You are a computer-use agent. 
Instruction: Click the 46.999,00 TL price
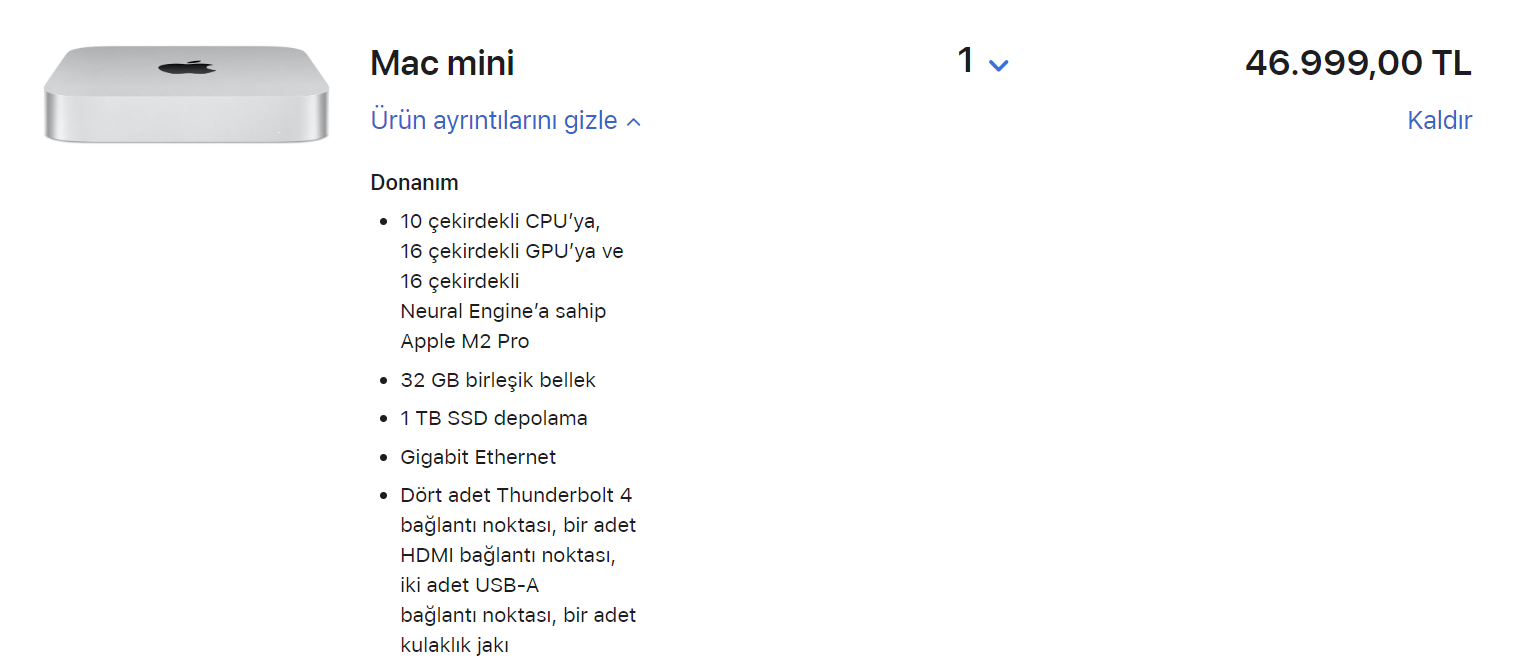(x=1358, y=63)
